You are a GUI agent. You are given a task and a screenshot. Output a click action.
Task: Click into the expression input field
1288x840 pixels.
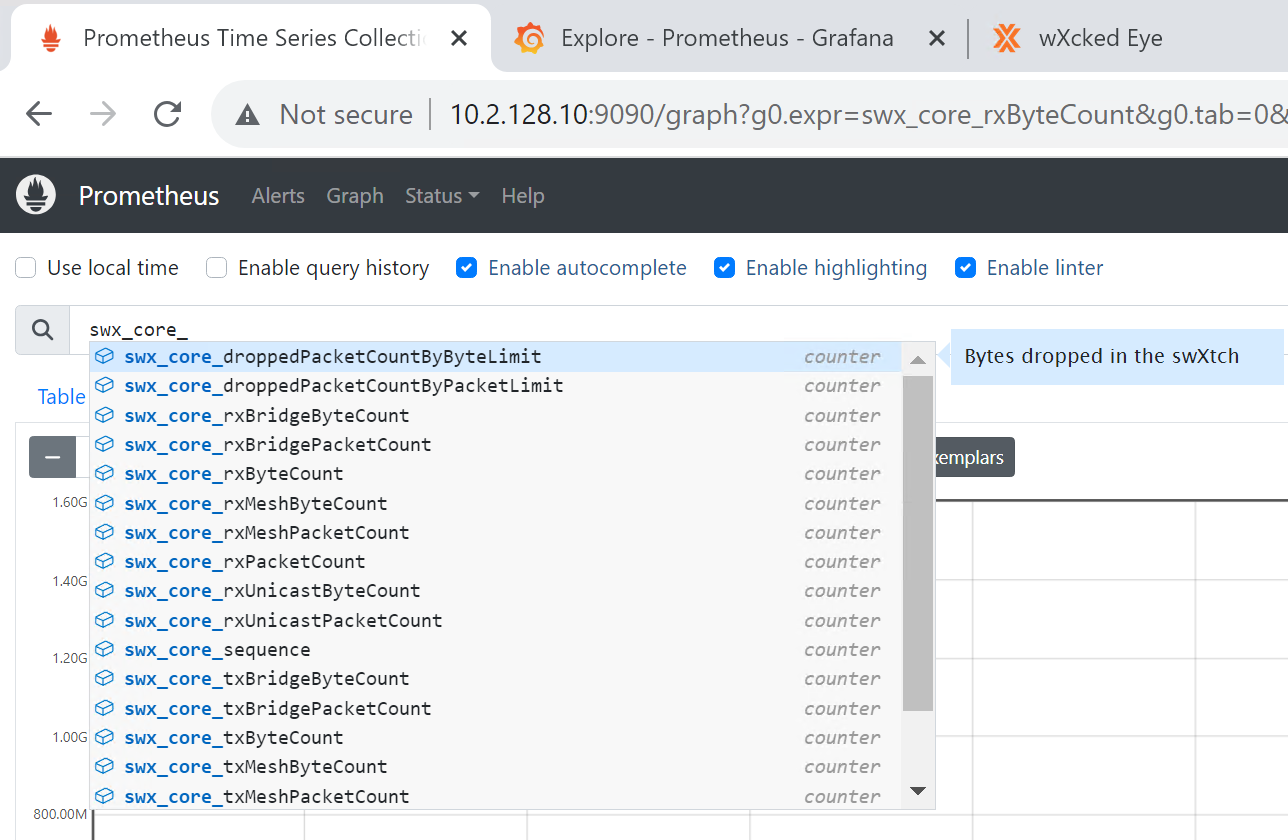pos(678,330)
